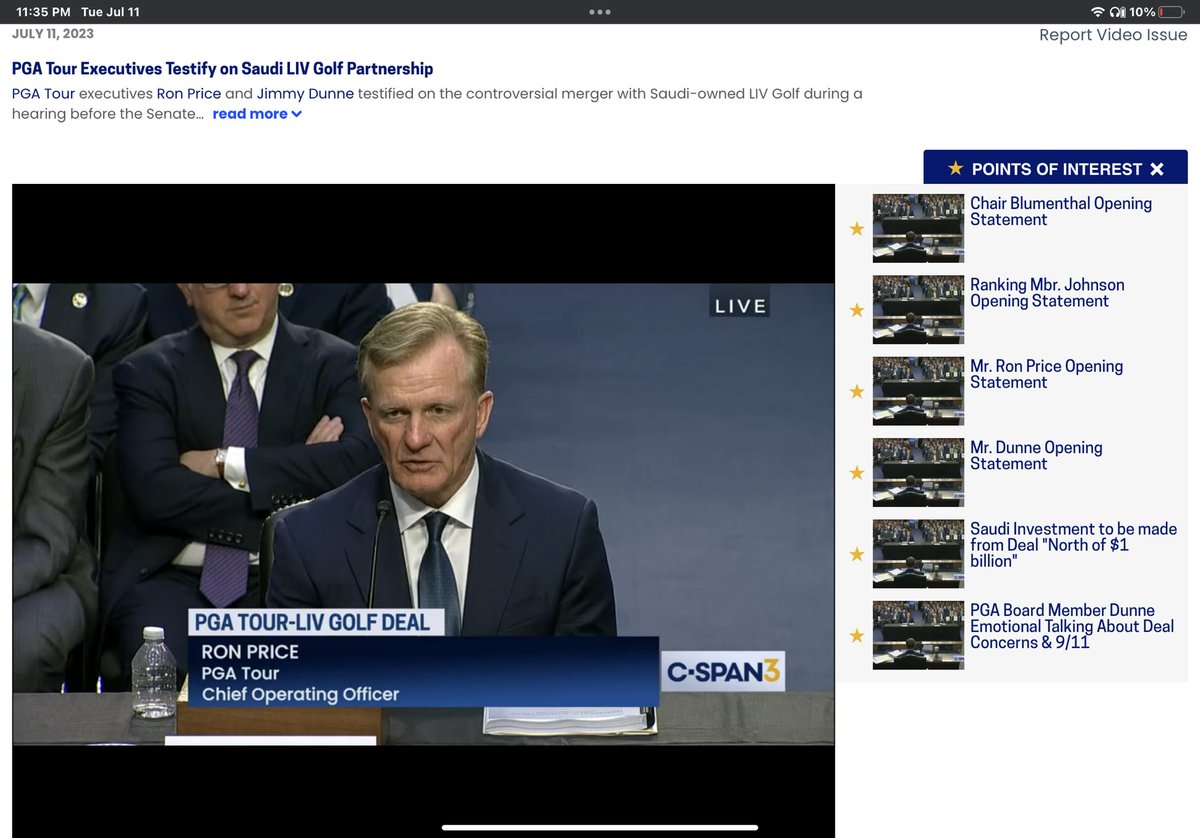The image size is (1200, 838).
Task: Click star beside Dunne Emotional 9/11 point
Action: 856,635
